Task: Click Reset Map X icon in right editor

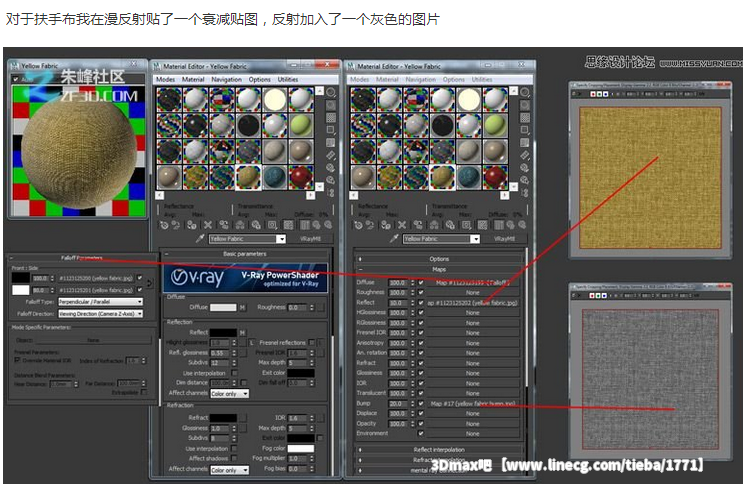Action: pos(402,225)
